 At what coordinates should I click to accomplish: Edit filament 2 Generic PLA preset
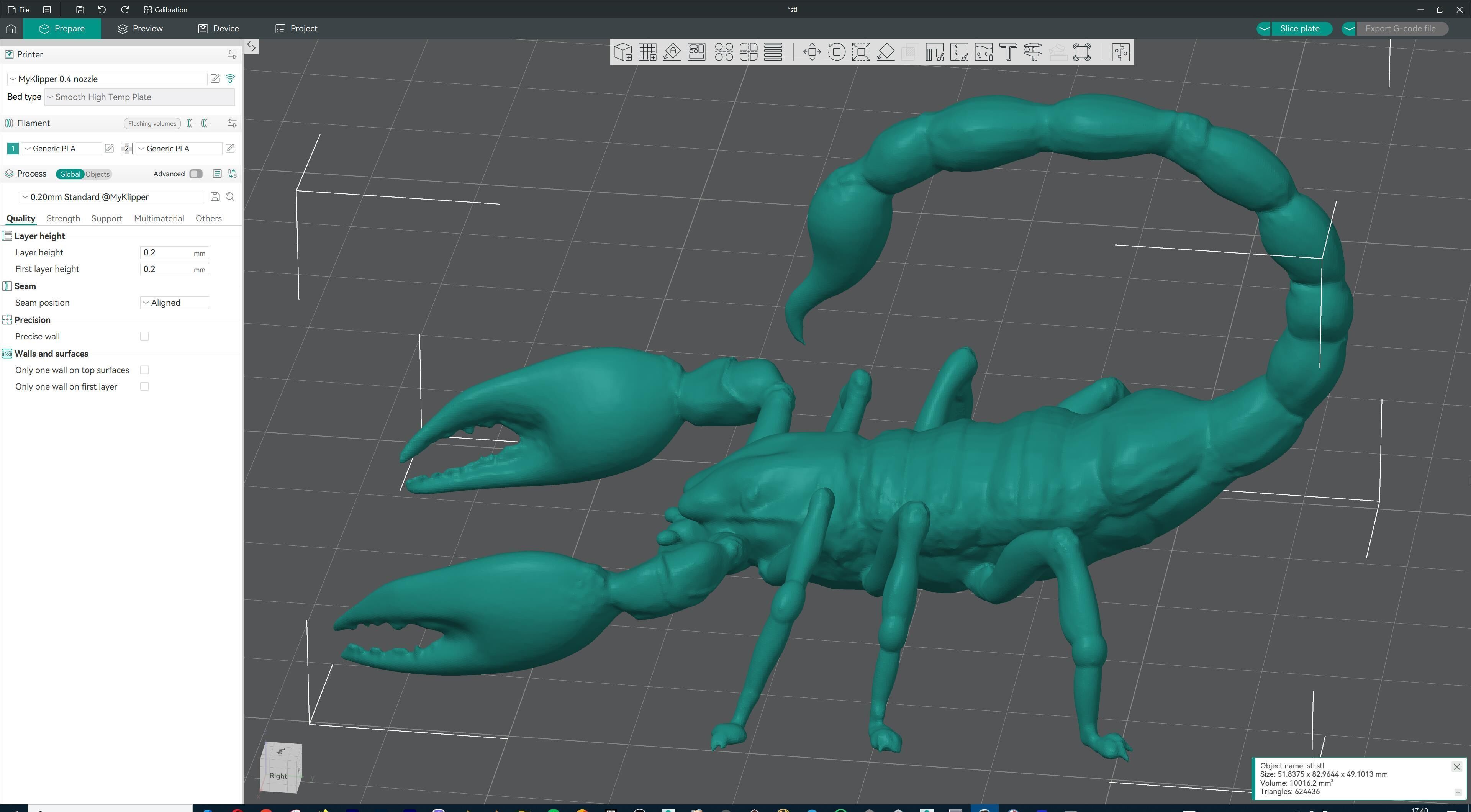(229, 149)
